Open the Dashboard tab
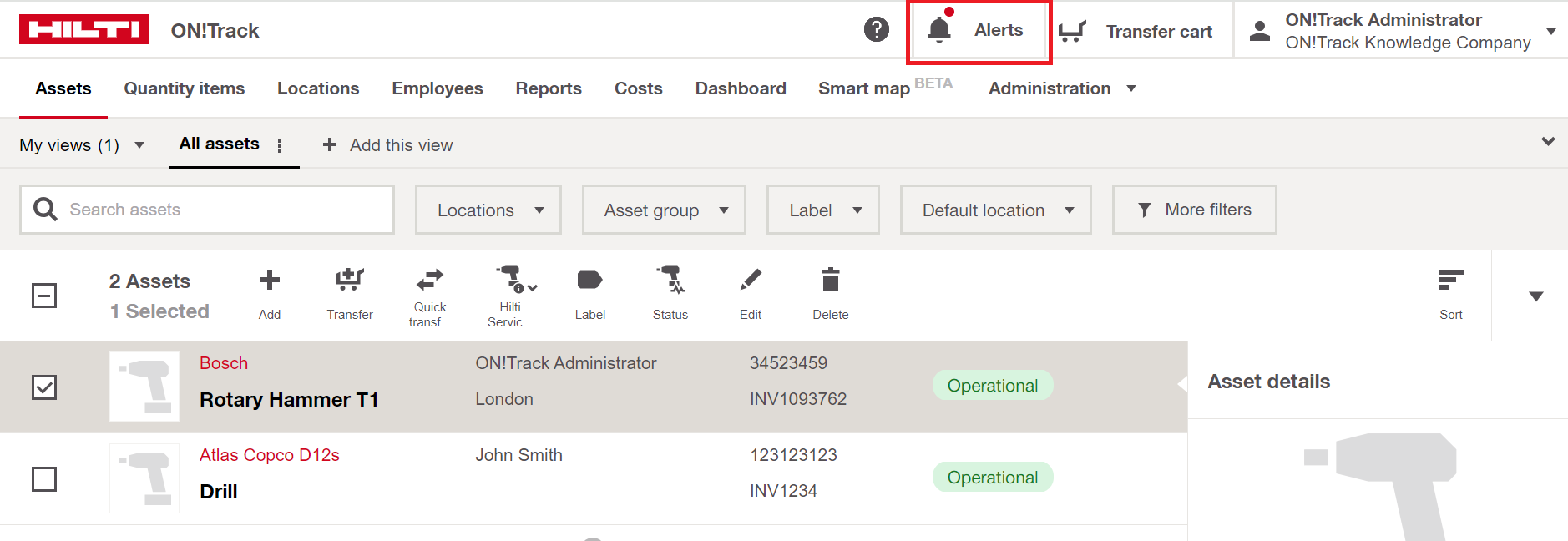Screen dimensions: 1568x541 [741, 88]
